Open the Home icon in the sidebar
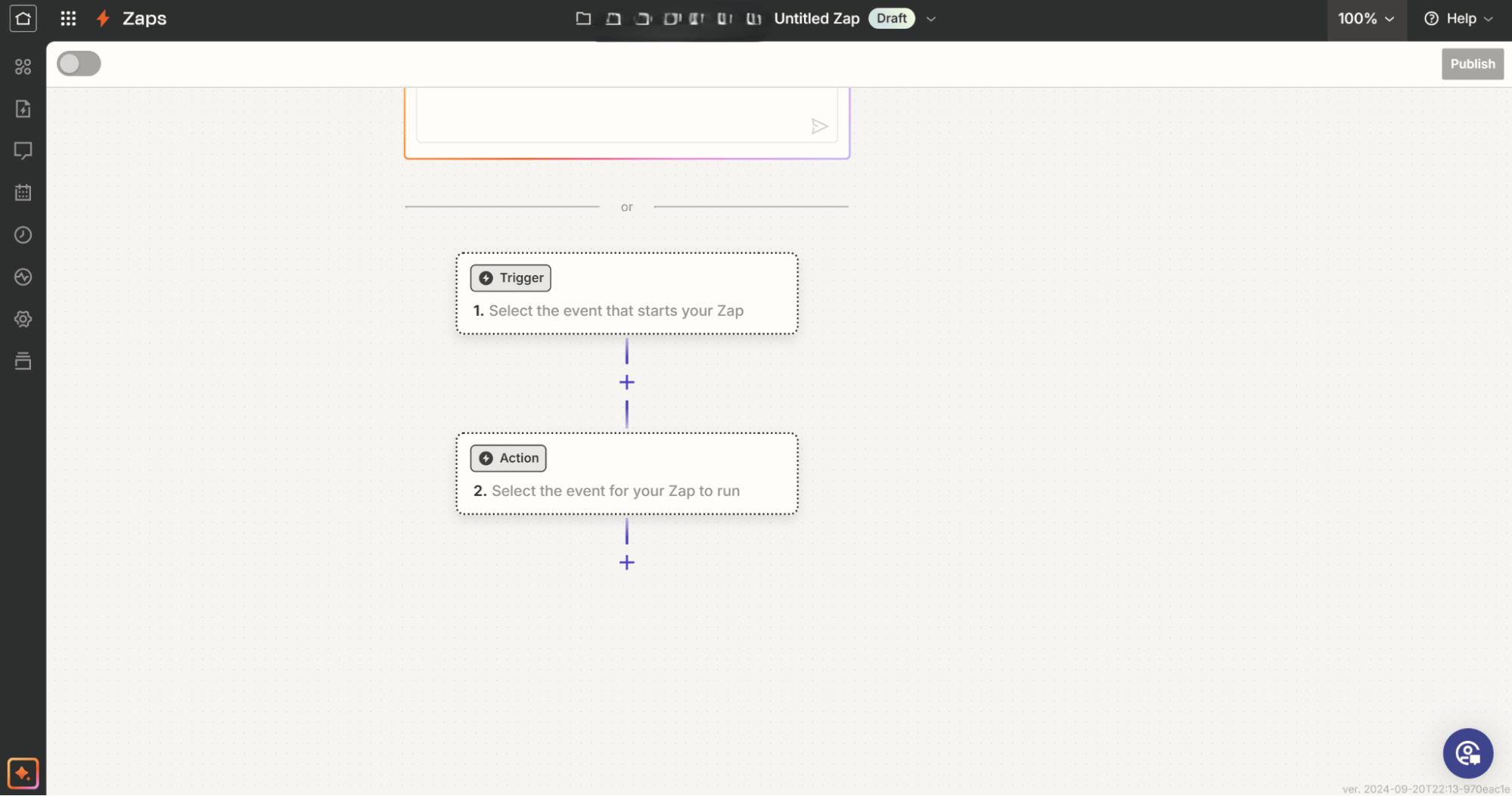This screenshot has height=796, width=1512. [x=23, y=18]
